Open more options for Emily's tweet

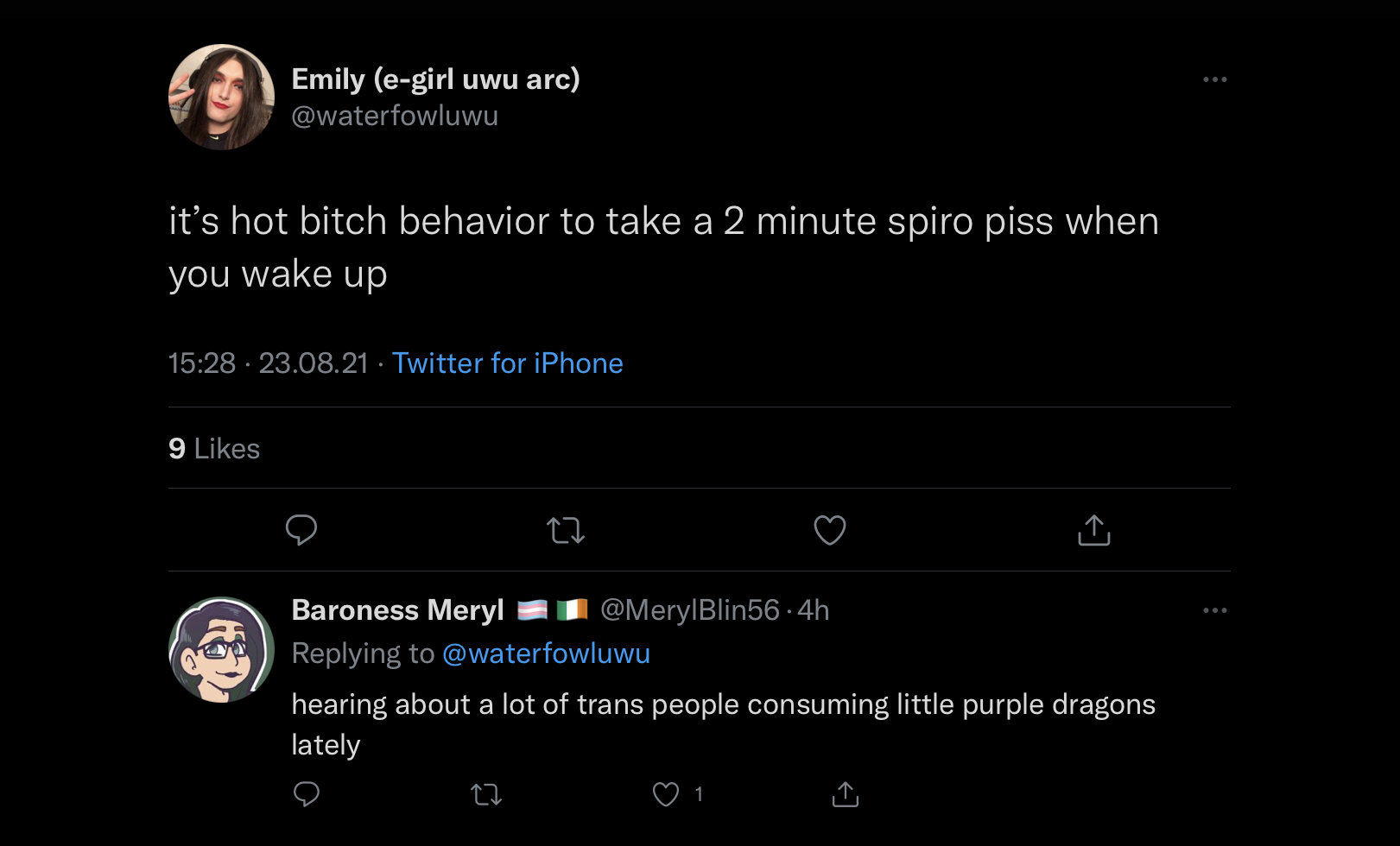1215,79
